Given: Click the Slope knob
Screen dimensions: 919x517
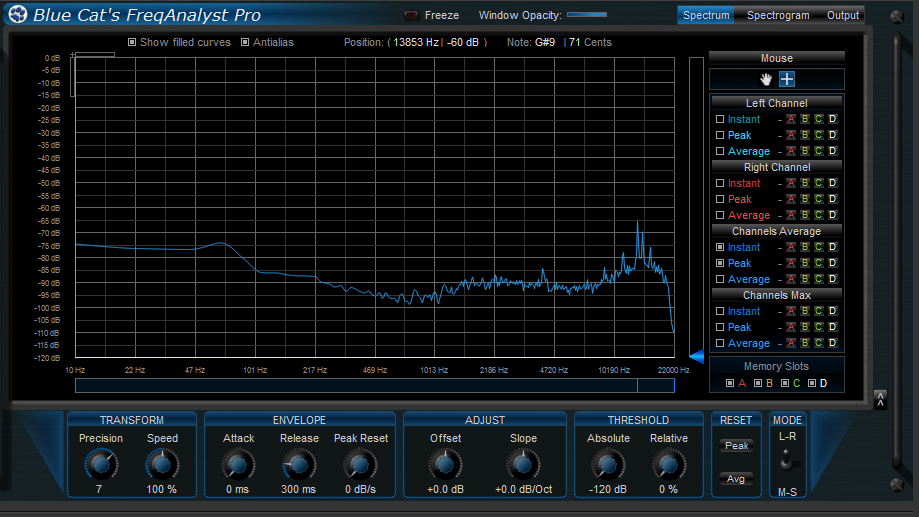Looking at the screenshot, I should point(523,465).
